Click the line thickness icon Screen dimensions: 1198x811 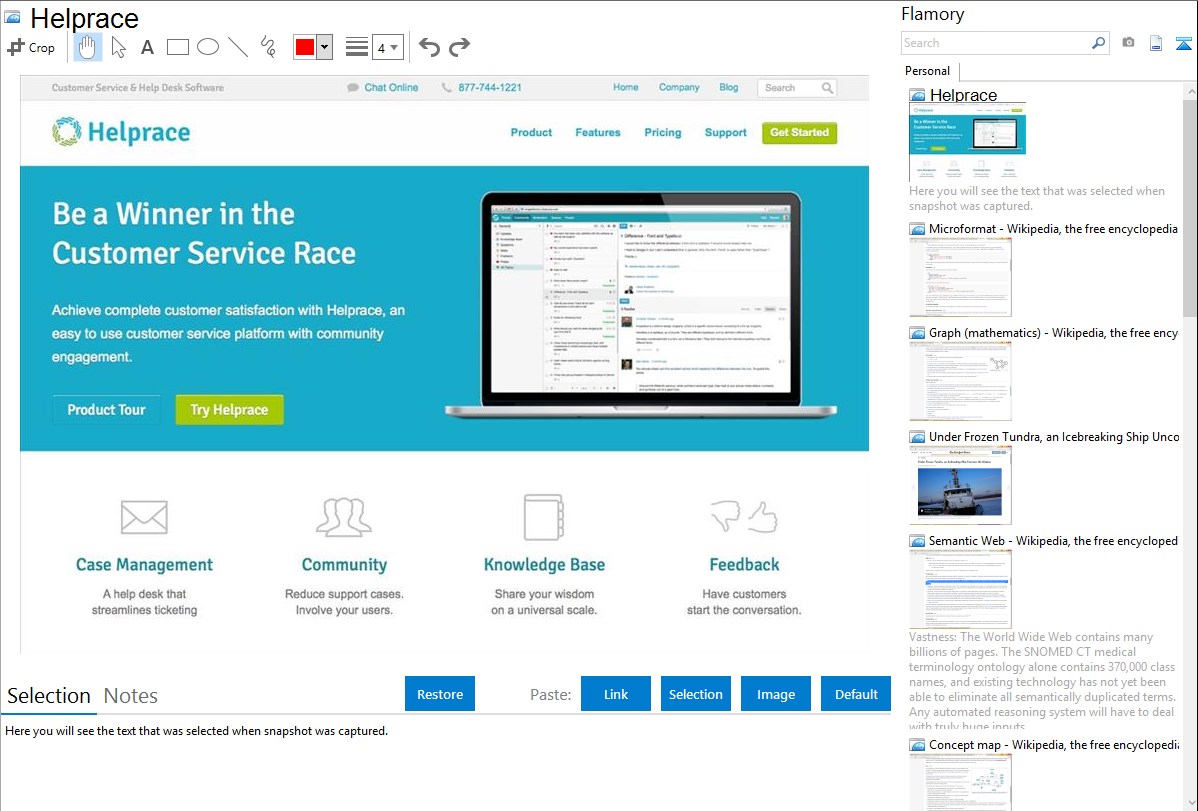357,47
